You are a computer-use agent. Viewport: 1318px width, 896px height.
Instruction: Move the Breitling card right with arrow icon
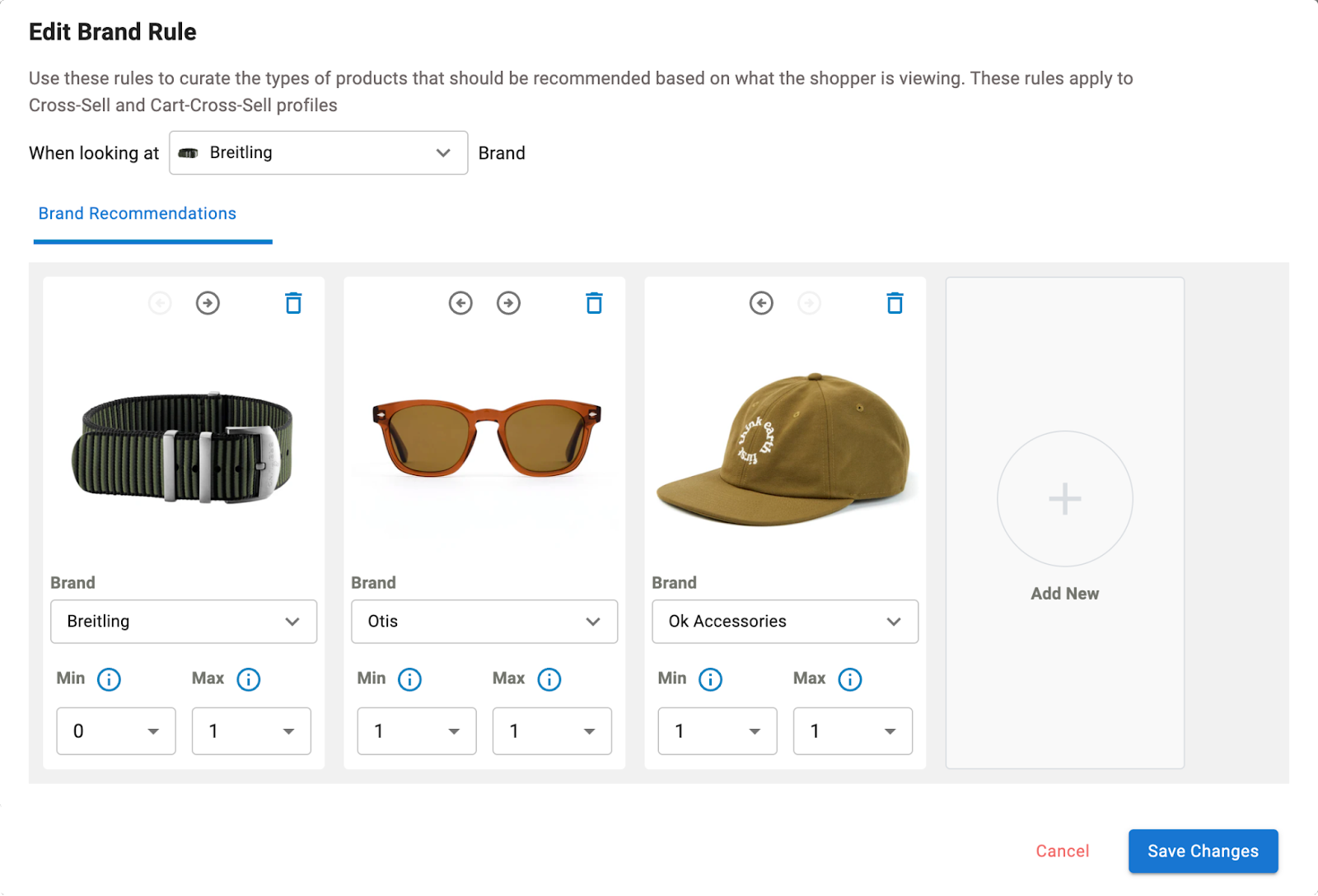pos(208,303)
